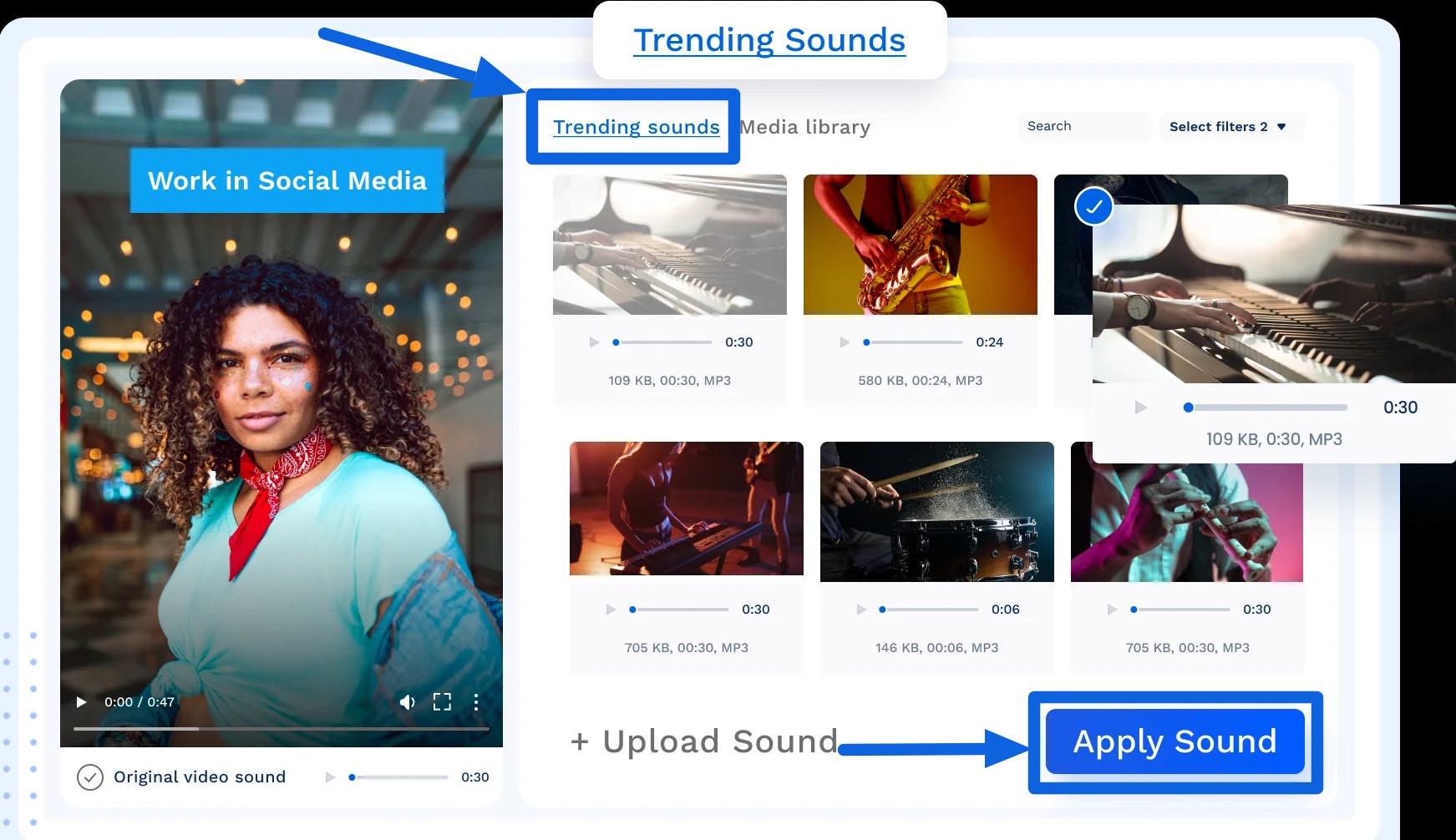Screen dimensions: 1456x840
Task: Click the Upload Sound option
Action: pyautogui.click(x=704, y=741)
